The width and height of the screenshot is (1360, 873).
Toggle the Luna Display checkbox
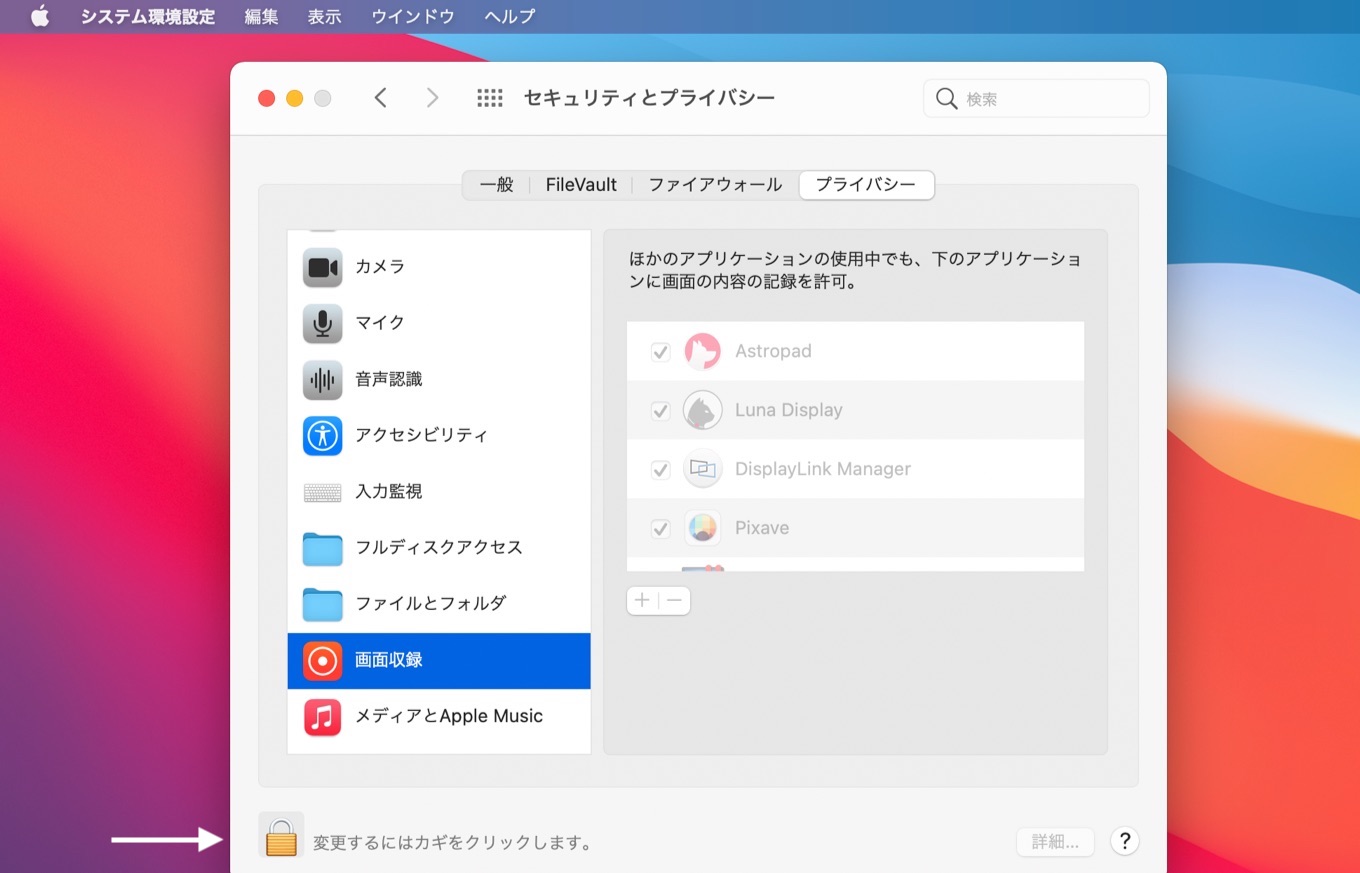pyautogui.click(x=660, y=411)
